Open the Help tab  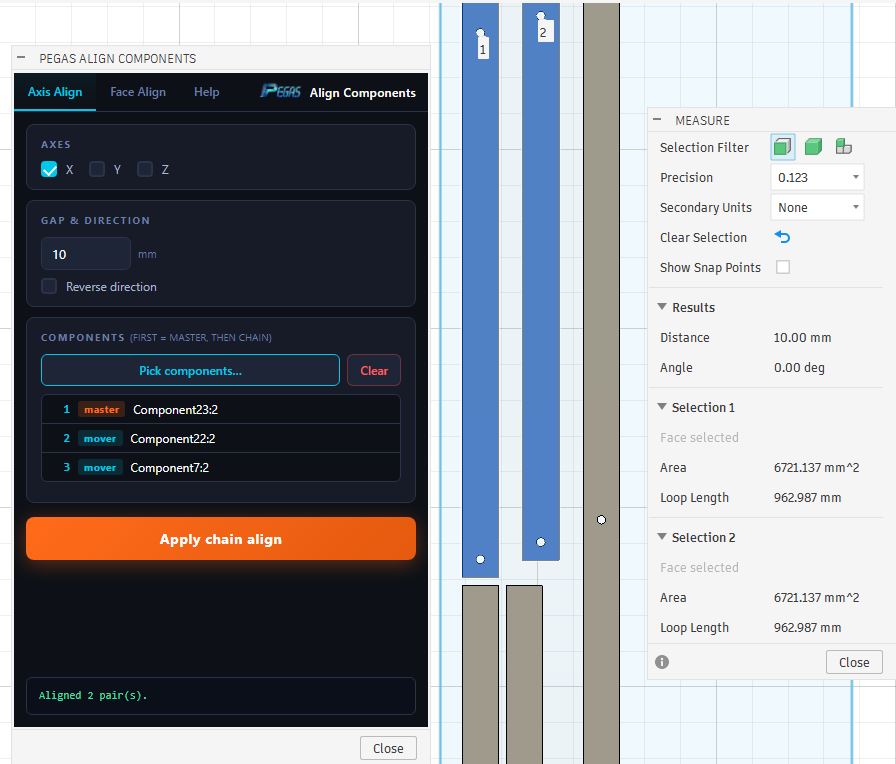(x=206, y=91)
